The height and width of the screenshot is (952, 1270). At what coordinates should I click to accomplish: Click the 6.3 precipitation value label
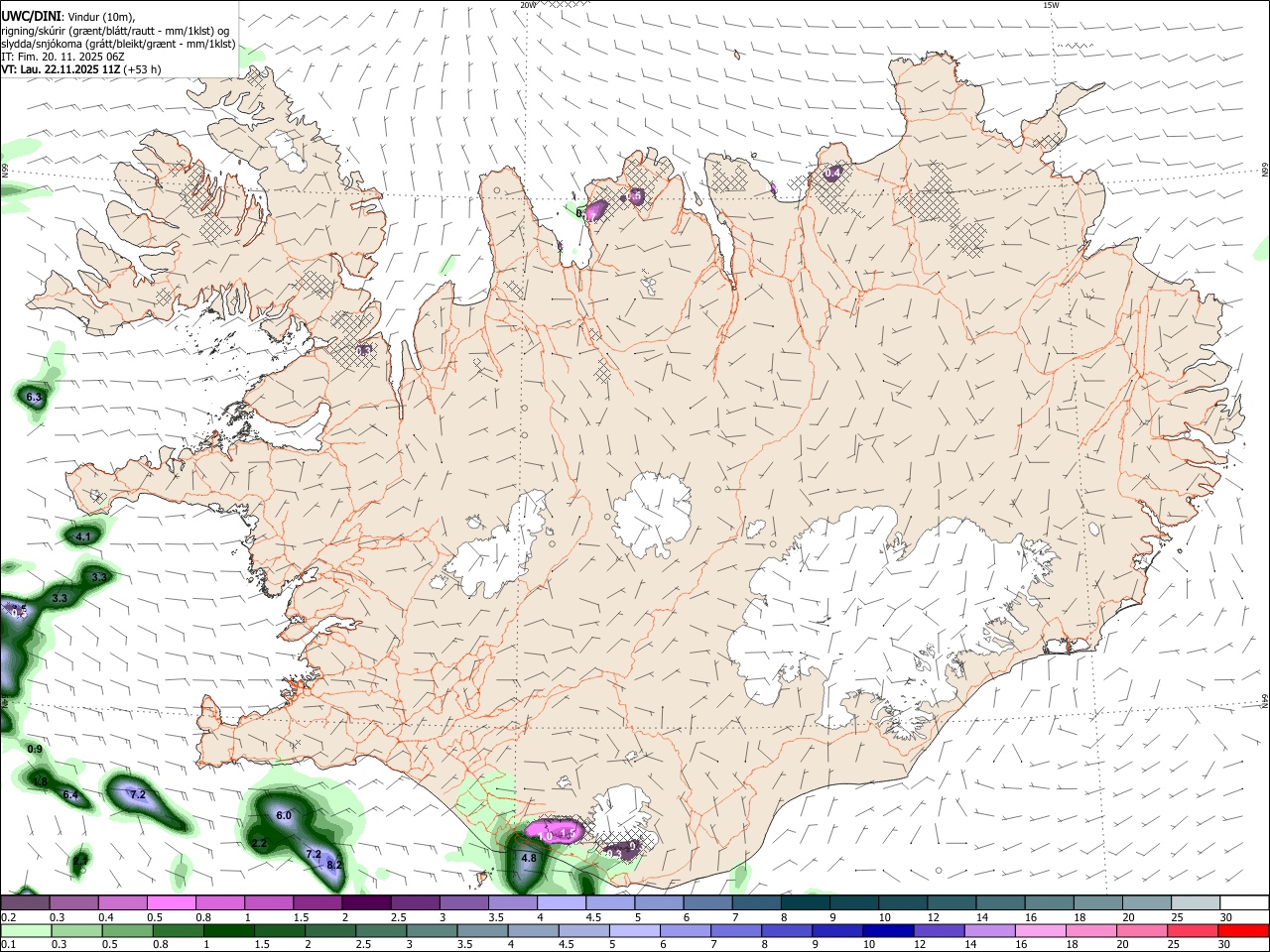34,397
